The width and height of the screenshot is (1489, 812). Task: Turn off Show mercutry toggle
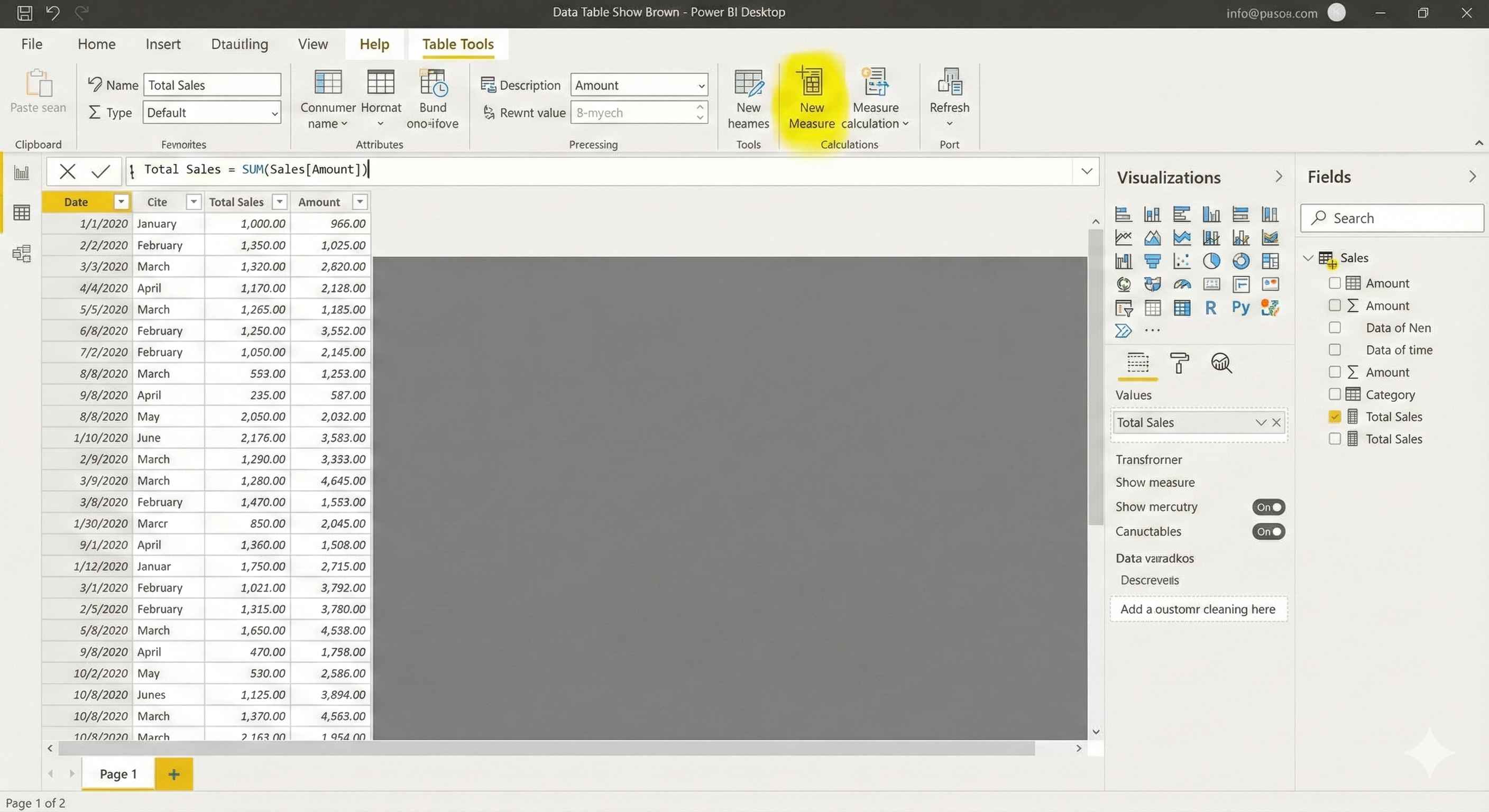(x=1268, y=507)
